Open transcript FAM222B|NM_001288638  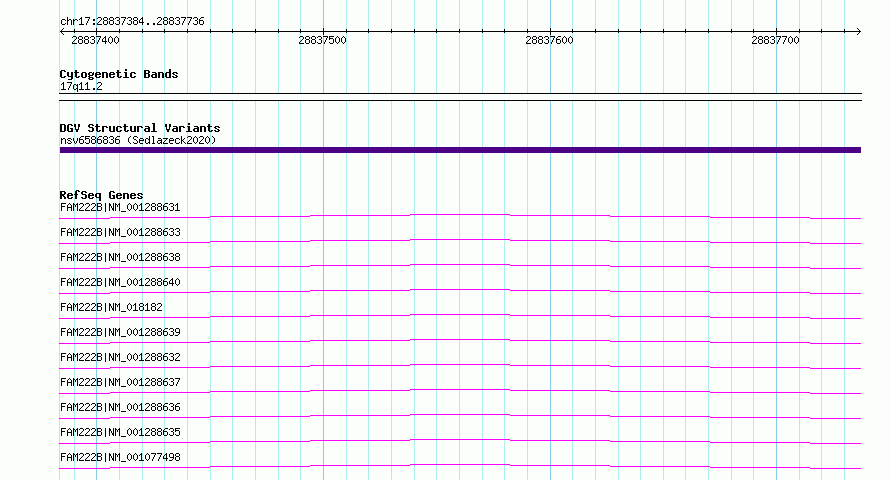tap(120, 257)
